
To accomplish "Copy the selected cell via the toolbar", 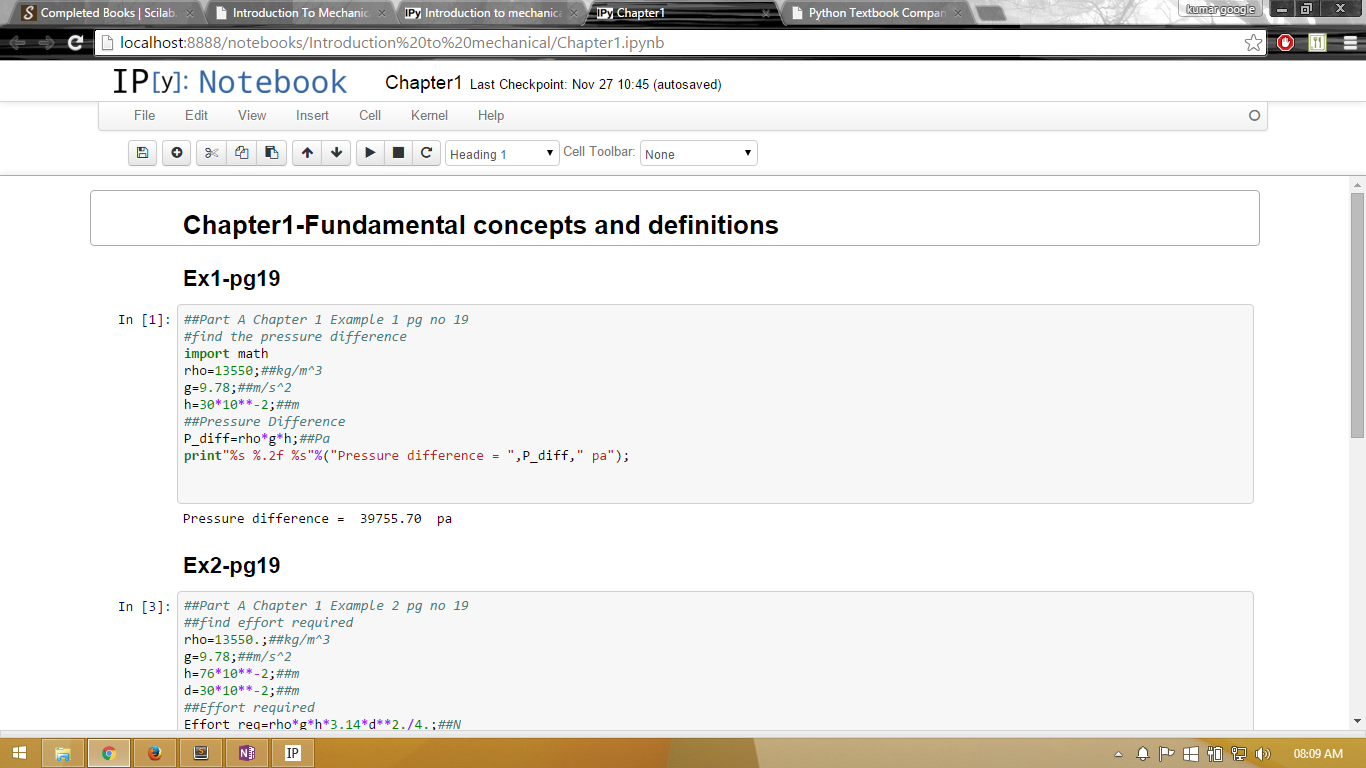I will click(241, 153).
